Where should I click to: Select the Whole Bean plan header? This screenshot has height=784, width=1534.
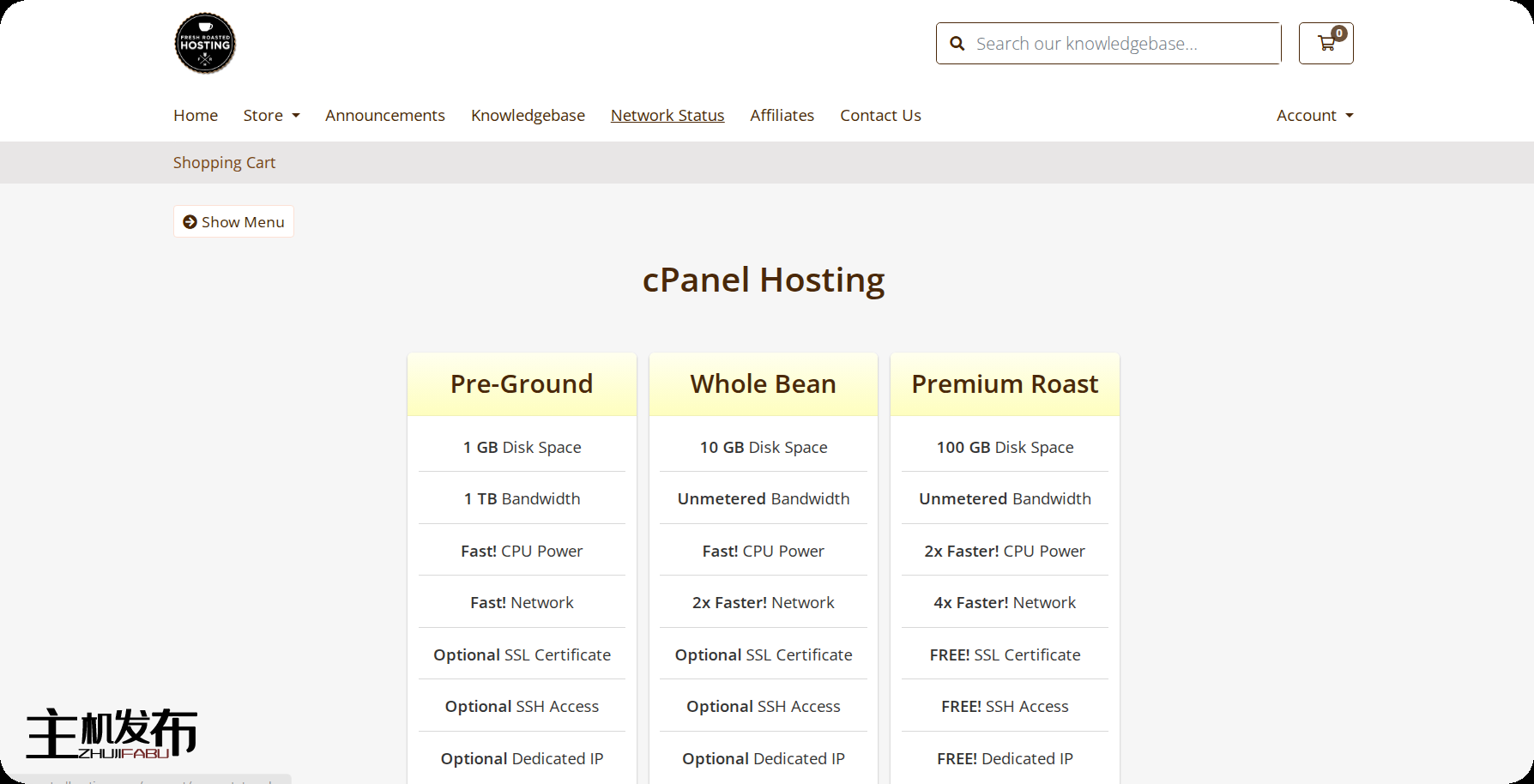[x=763, y=384]
